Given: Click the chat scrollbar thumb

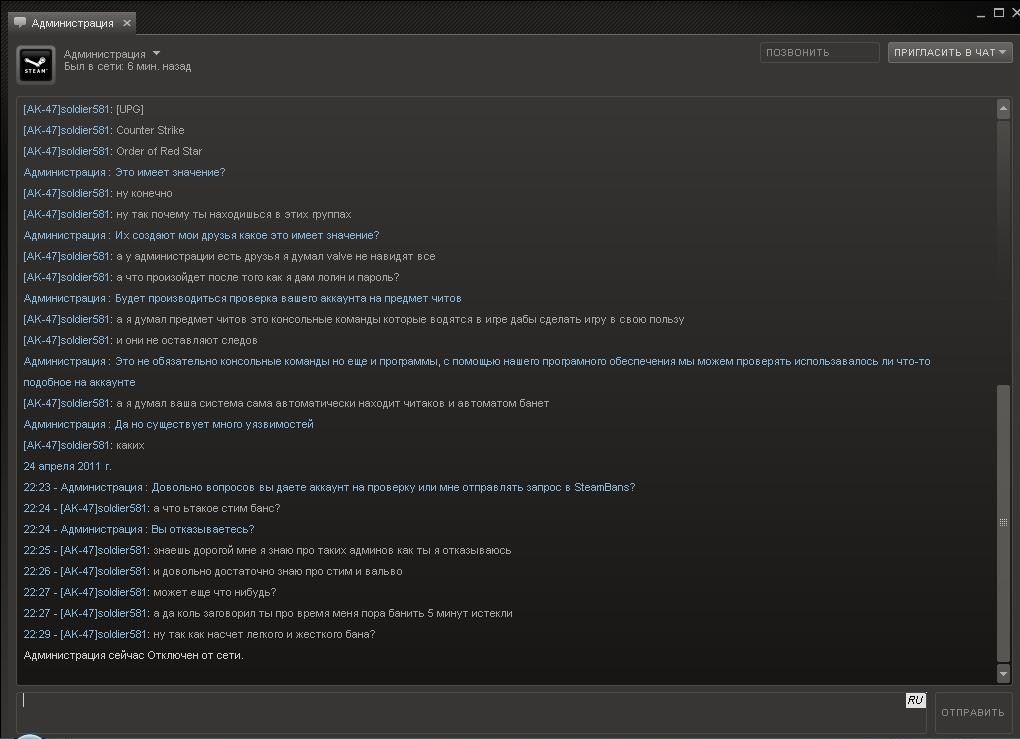Looking at the screenshot, I should pyautogui.click(x=1003, y=522).
